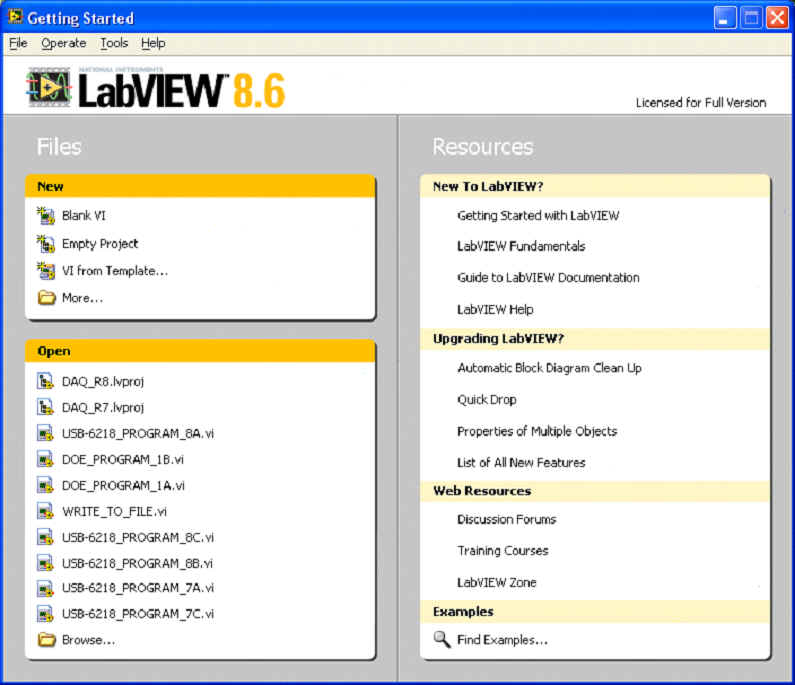Click the VI icon beside USB-6218_PROGRAM_8C.vi

[x=45, y=537]
